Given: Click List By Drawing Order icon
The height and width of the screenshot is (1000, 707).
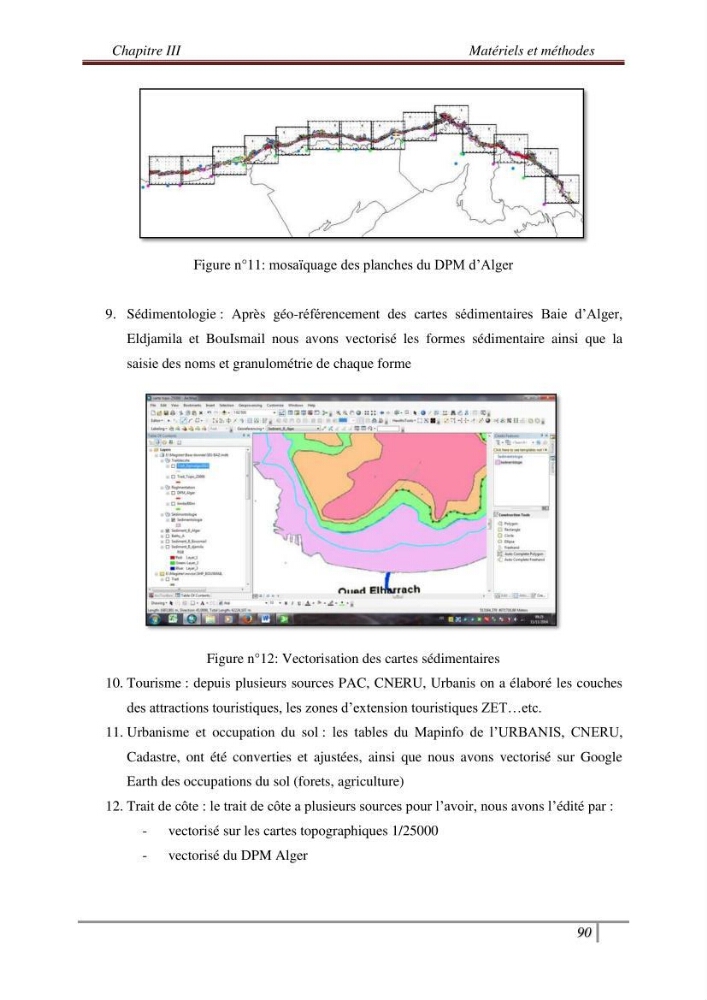Looking at the screenshot, I should point(151,442).
